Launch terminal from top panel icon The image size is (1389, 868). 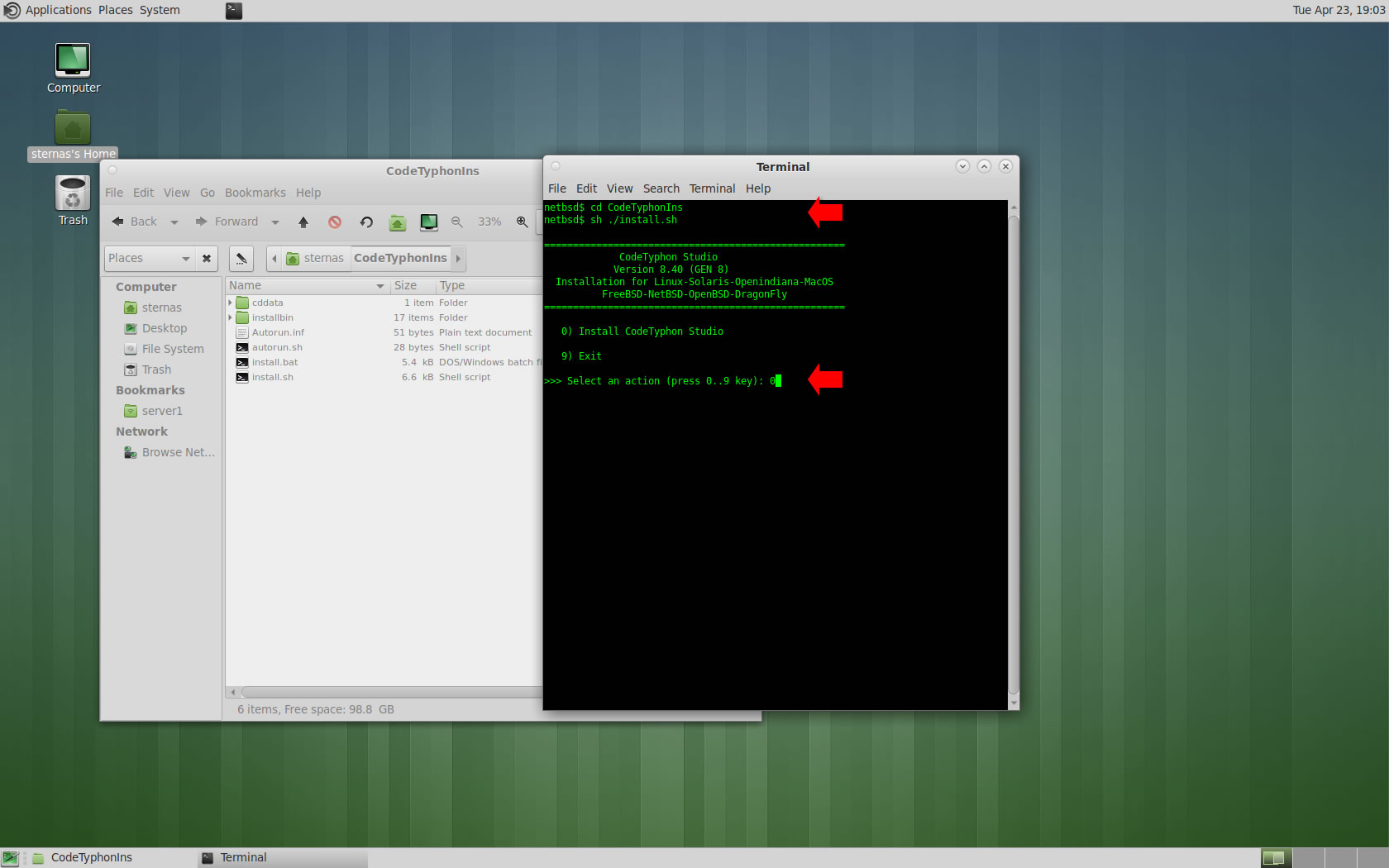234,11
